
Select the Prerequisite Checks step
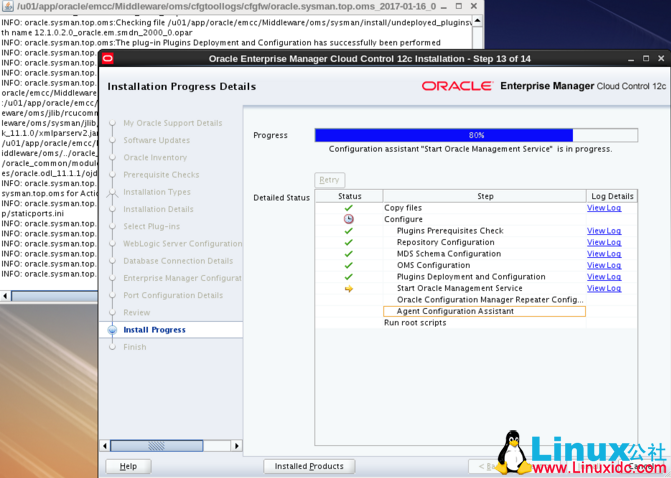[x=161, y=175]
